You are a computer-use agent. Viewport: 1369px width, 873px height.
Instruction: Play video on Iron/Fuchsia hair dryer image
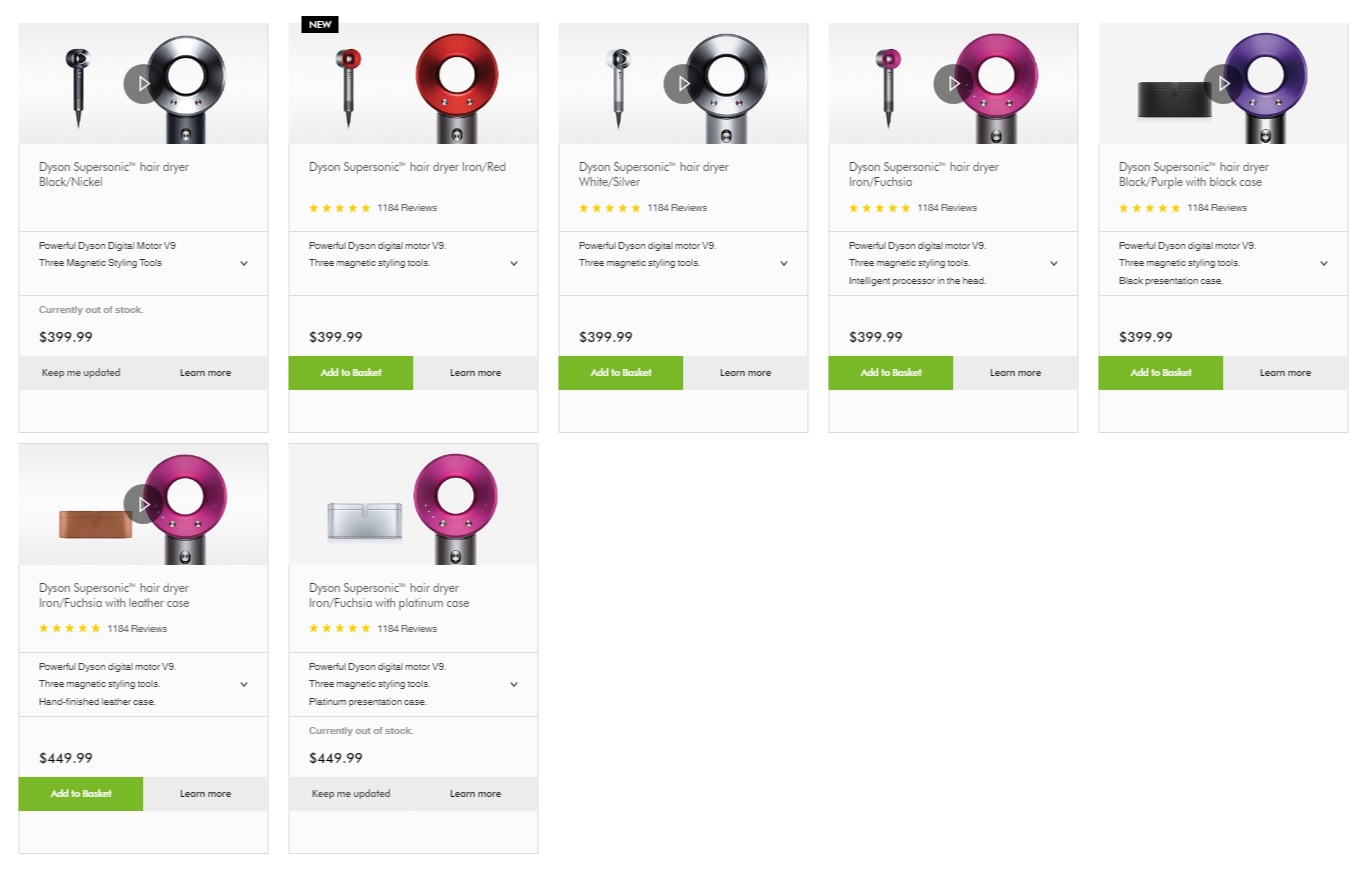point(953,84)
